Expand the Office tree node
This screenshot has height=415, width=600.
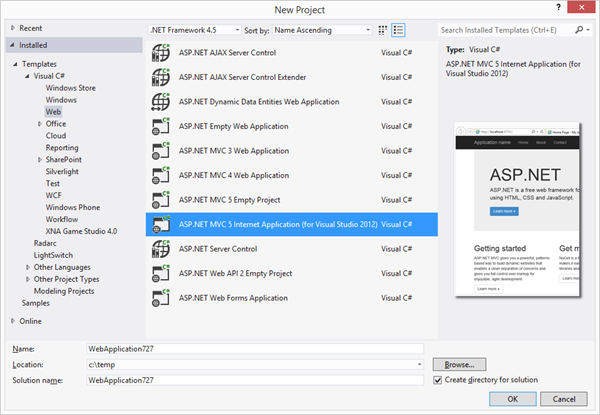(39, 124)
